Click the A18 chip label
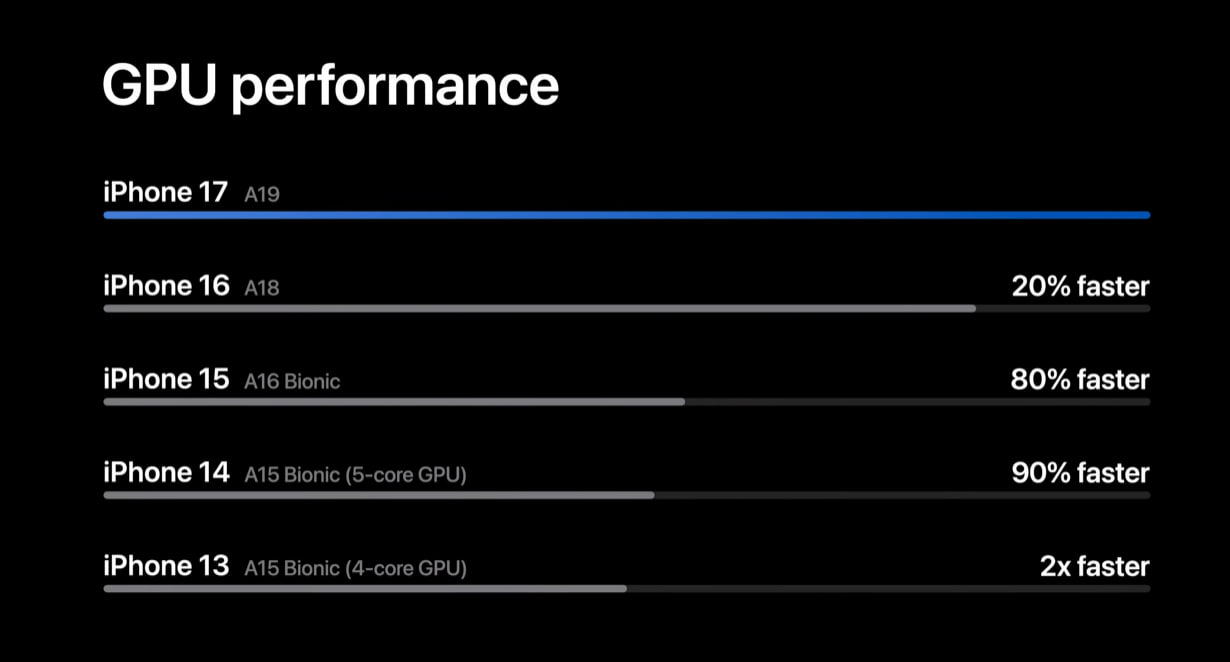 (262, 288)
